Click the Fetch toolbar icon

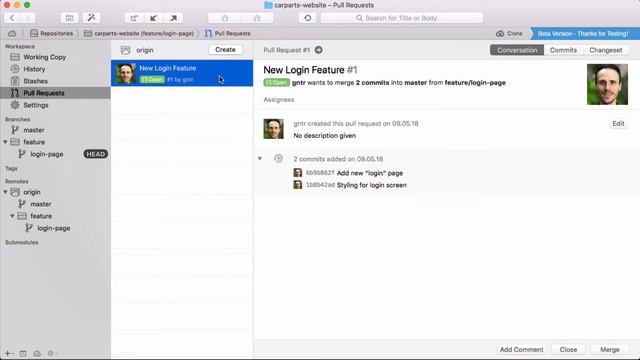click(134, 18)
